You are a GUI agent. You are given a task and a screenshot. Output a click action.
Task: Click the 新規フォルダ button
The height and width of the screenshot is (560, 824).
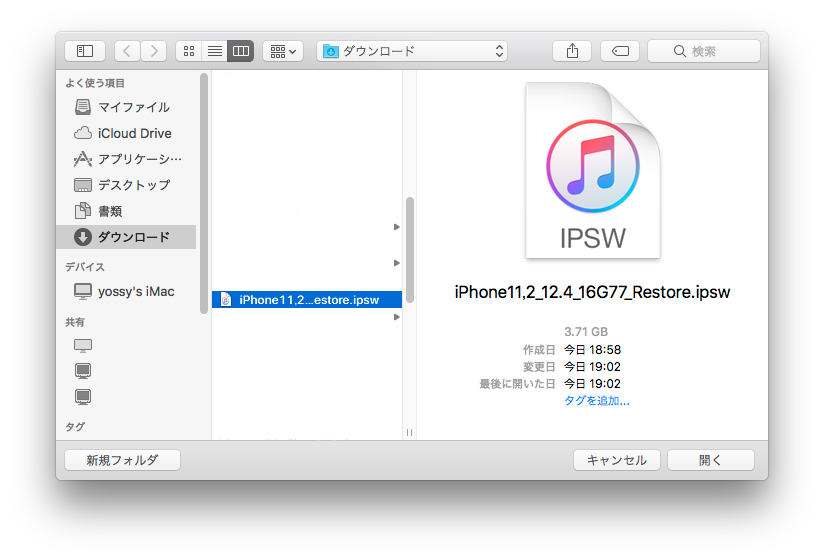(x=122, y=460)
